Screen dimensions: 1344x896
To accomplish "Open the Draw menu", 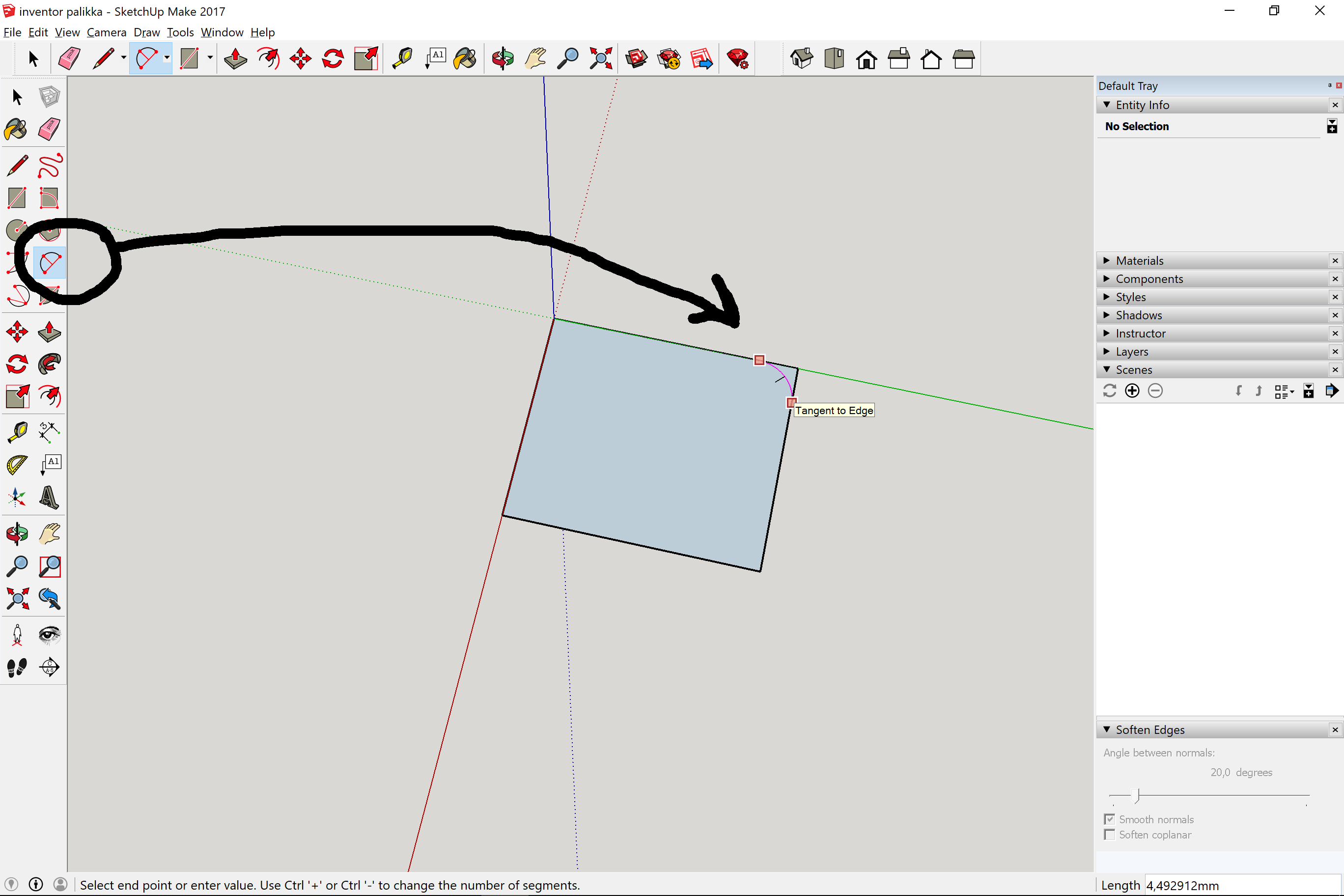I will tap(146, 32).
